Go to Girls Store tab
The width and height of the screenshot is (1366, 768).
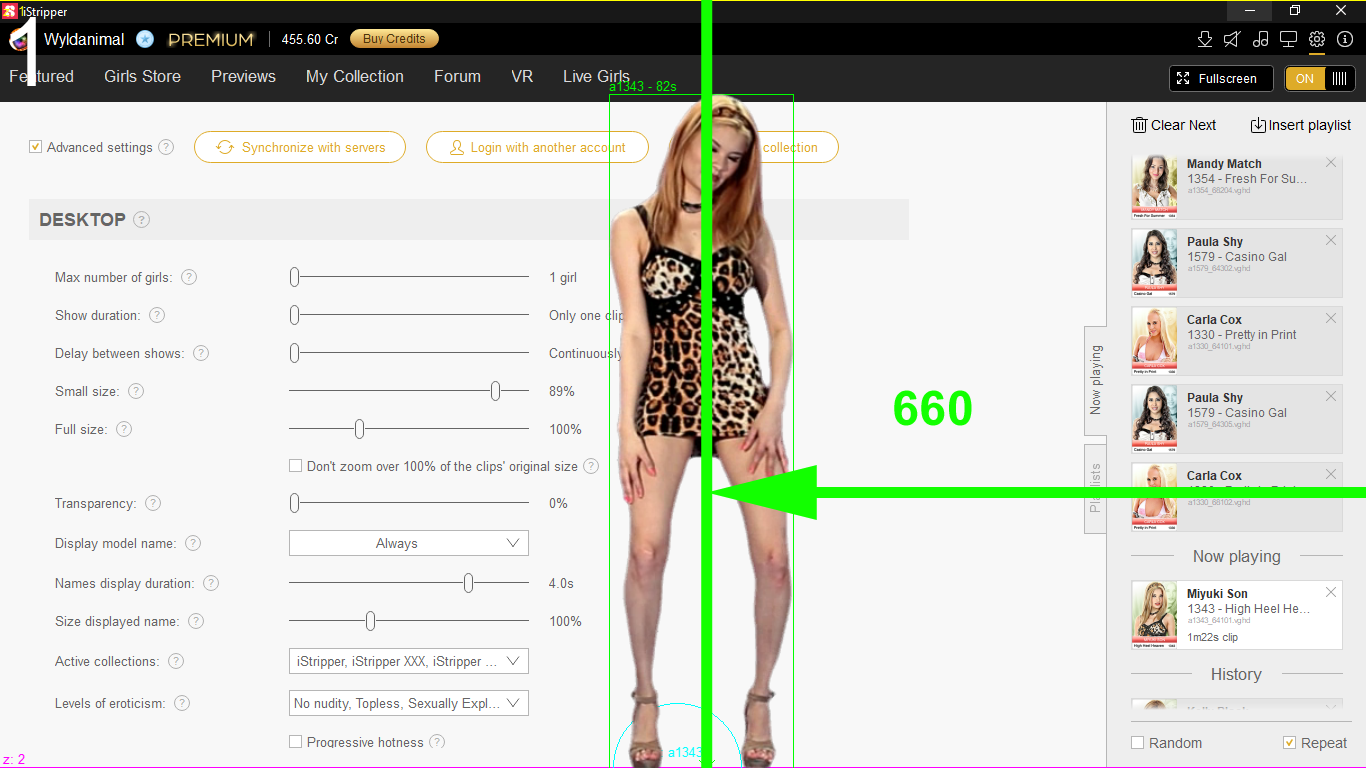click(x=142, y=76)
